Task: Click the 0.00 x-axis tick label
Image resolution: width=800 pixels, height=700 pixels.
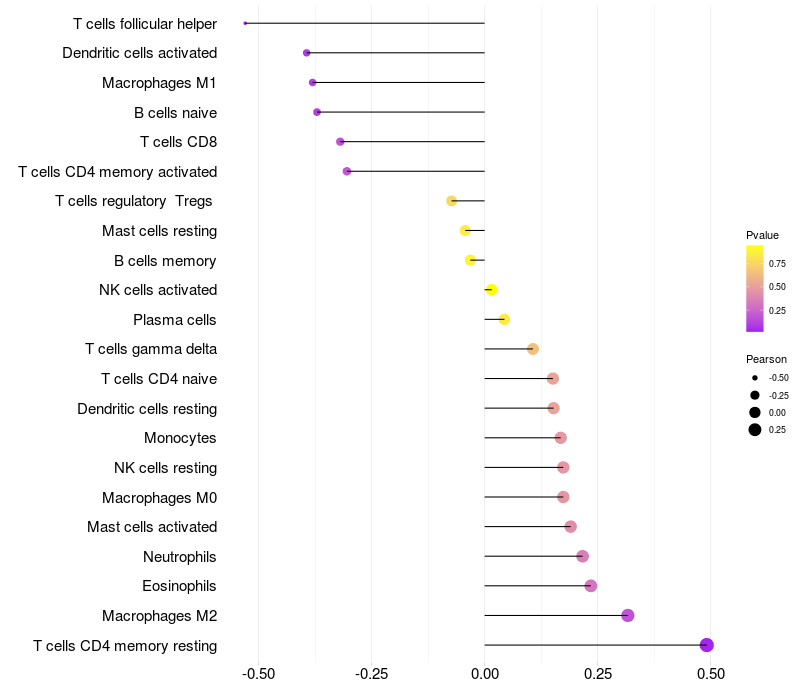Action: click(485, 674)
